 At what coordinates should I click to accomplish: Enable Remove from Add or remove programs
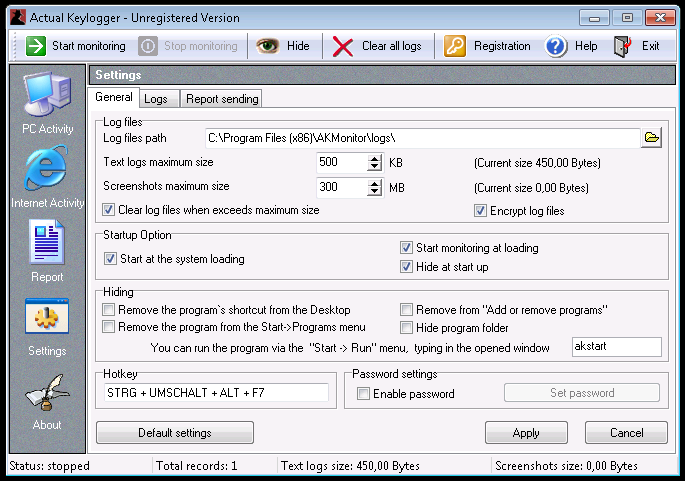[x=406, y=310]
